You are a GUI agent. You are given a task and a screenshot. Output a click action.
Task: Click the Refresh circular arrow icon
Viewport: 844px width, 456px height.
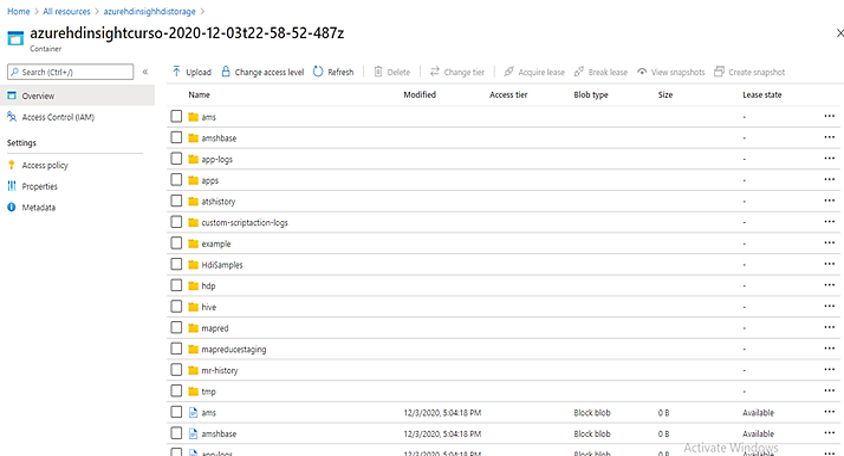coord(318,72)
